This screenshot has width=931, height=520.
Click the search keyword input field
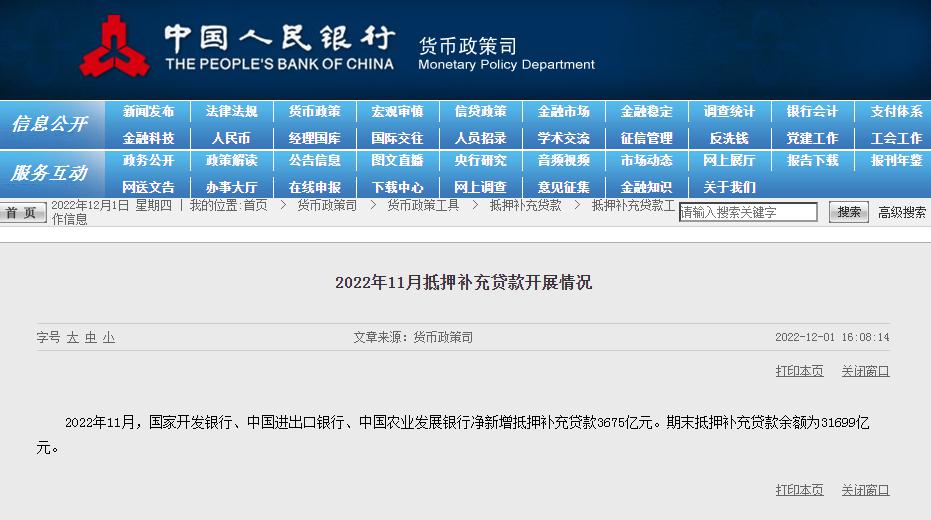(748, 212)
